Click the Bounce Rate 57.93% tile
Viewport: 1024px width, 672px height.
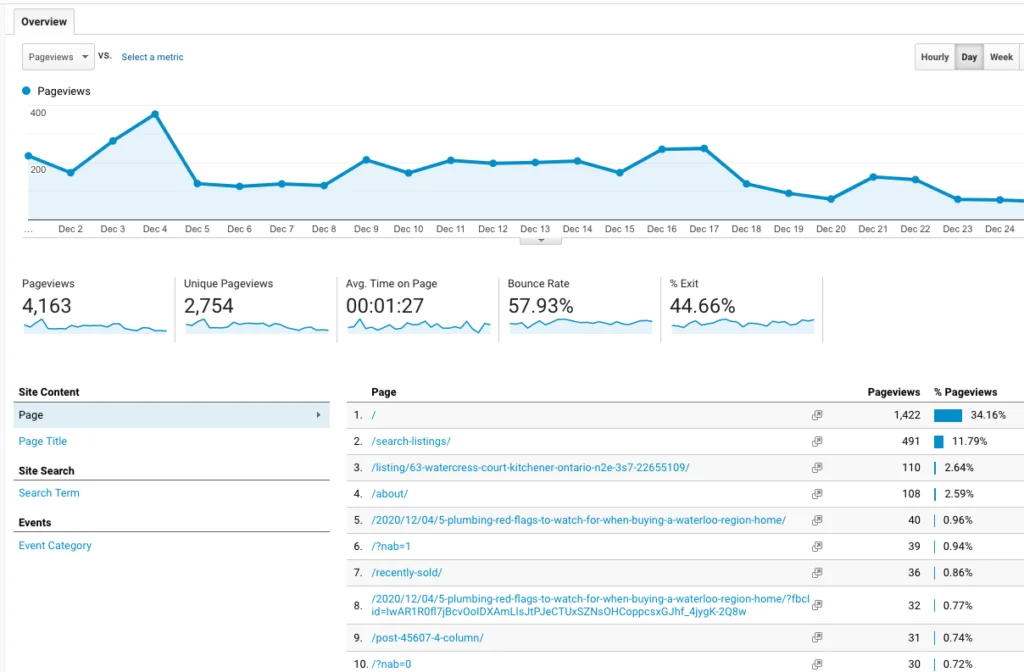(x=580, y=308)
